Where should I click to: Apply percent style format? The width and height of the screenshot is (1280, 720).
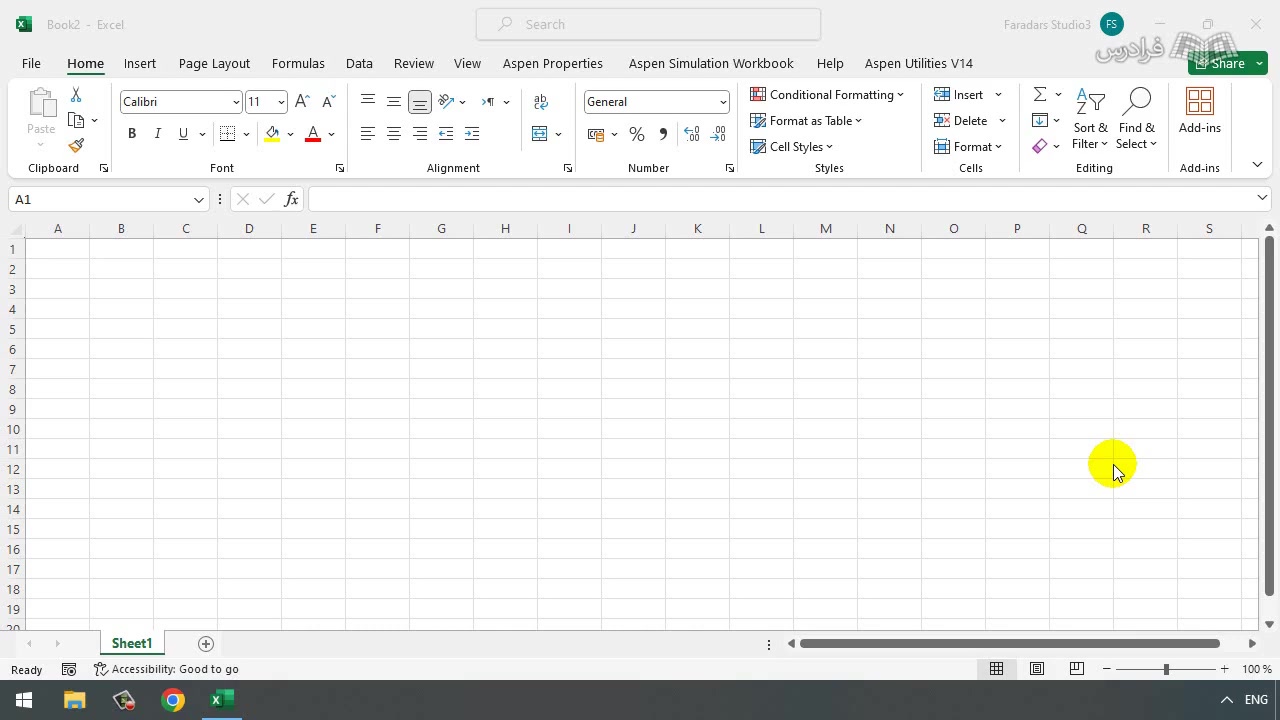[x=637, y=134]
